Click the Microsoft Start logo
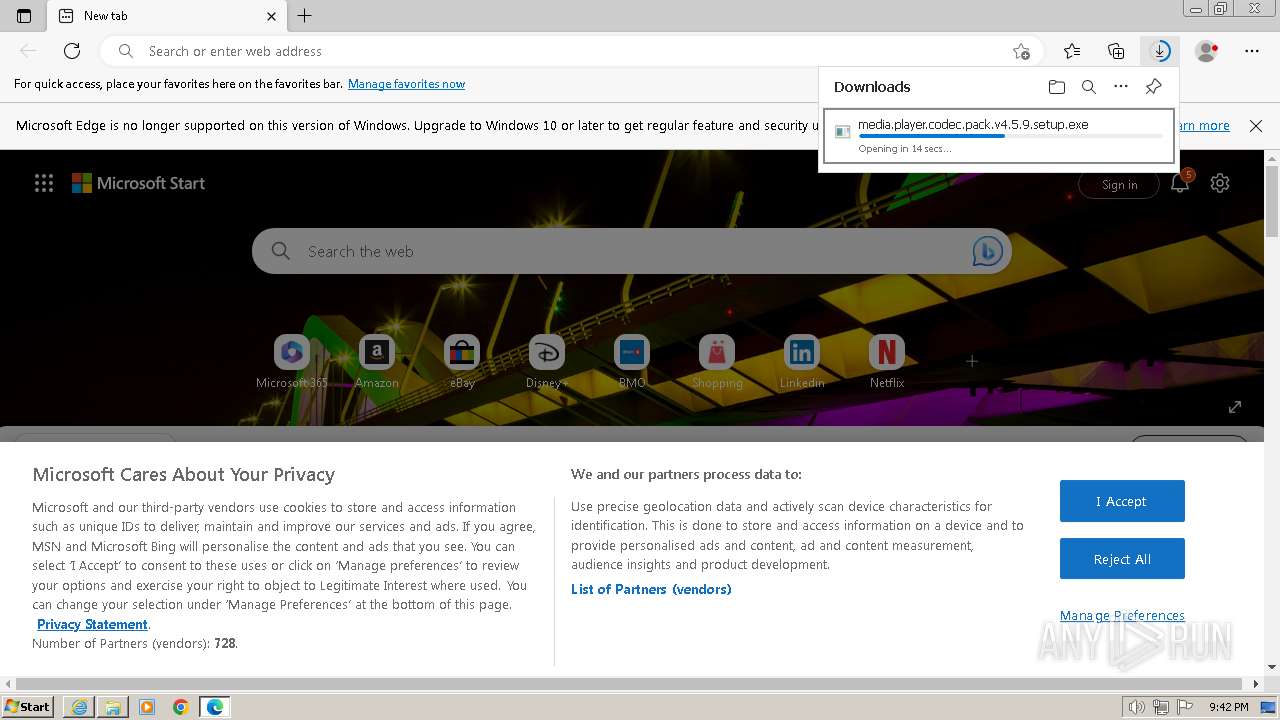The image size is (1280, 720). (138, 183)
